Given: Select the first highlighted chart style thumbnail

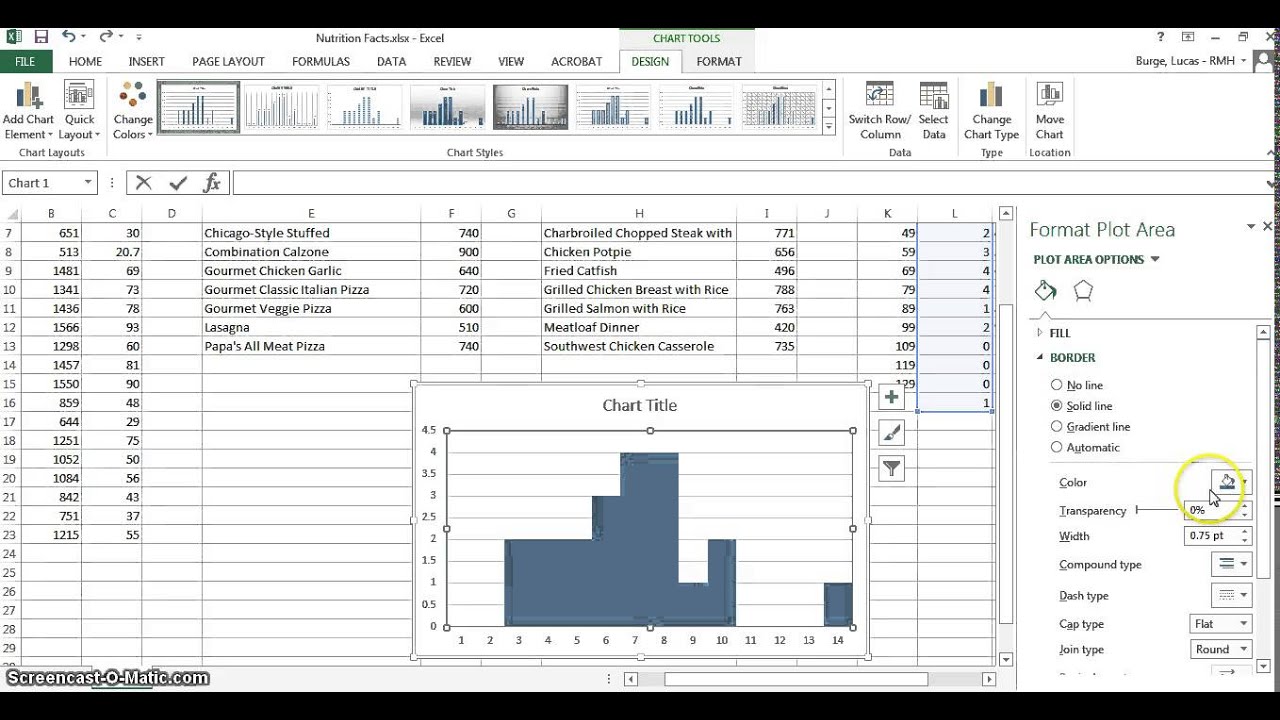Looking at the screenshot, I should pos(198,107).
